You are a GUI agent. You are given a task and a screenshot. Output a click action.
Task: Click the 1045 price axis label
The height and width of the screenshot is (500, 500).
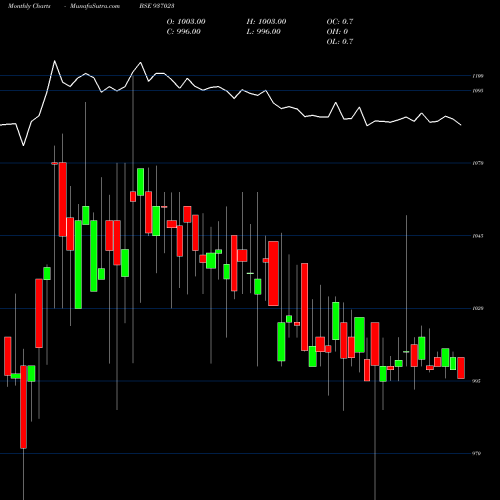(478, 236)
